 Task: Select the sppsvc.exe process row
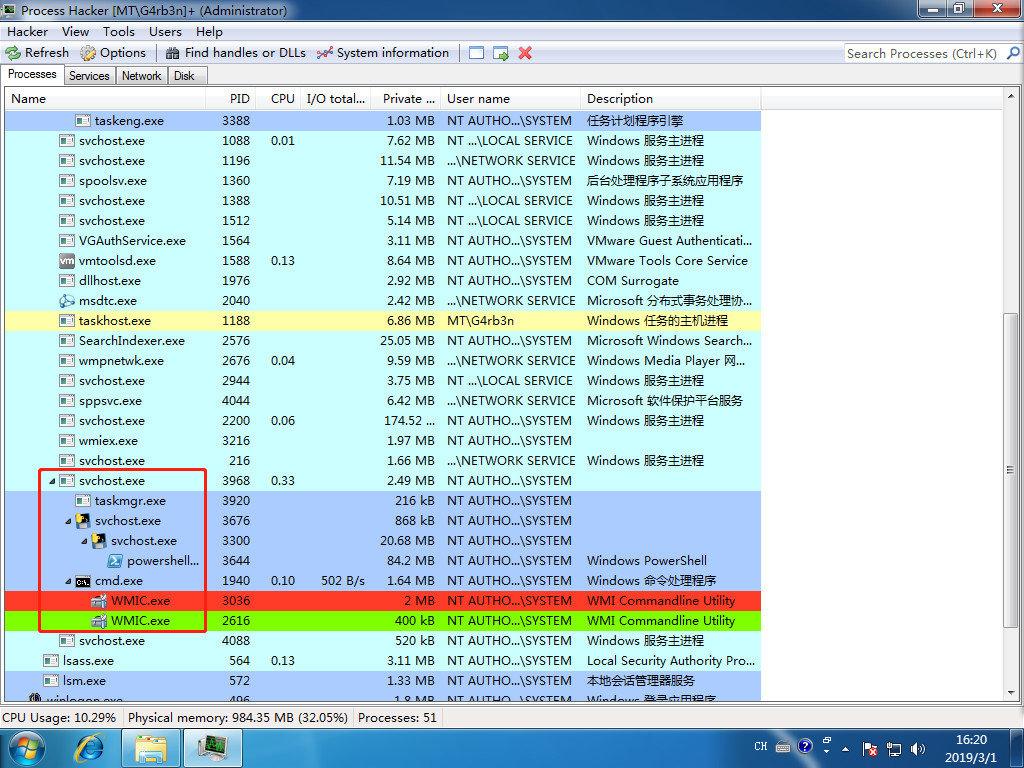click(x=383, y=401)
